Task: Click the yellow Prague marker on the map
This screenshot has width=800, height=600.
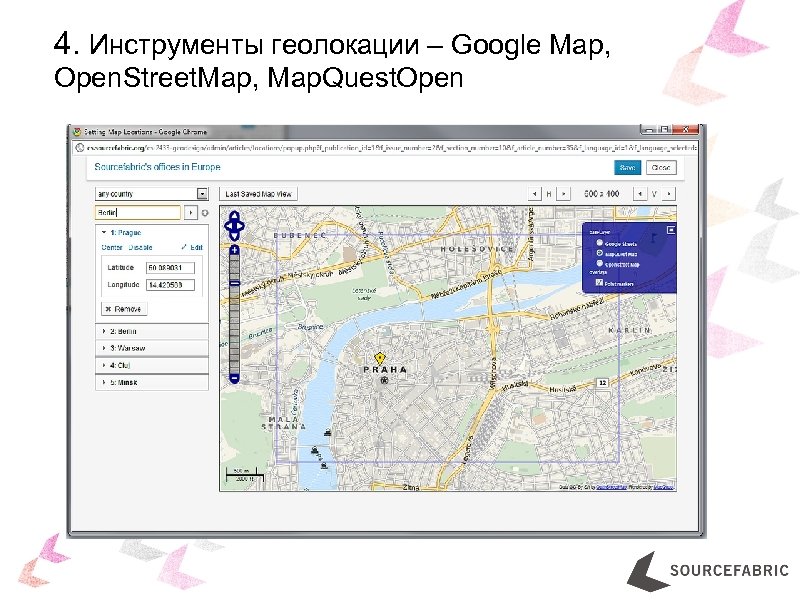Action: point(379,358)
